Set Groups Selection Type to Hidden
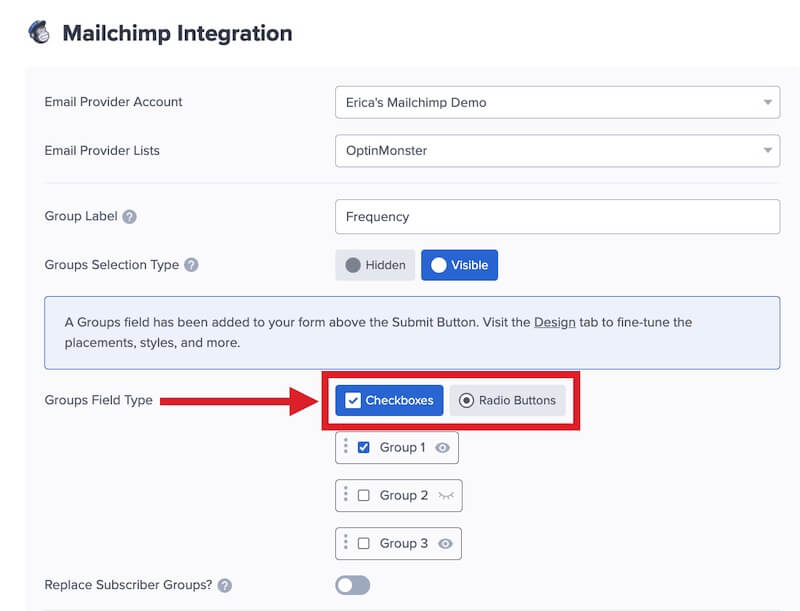This screenshot has height=611, width=800. click(x=375, y=265)
